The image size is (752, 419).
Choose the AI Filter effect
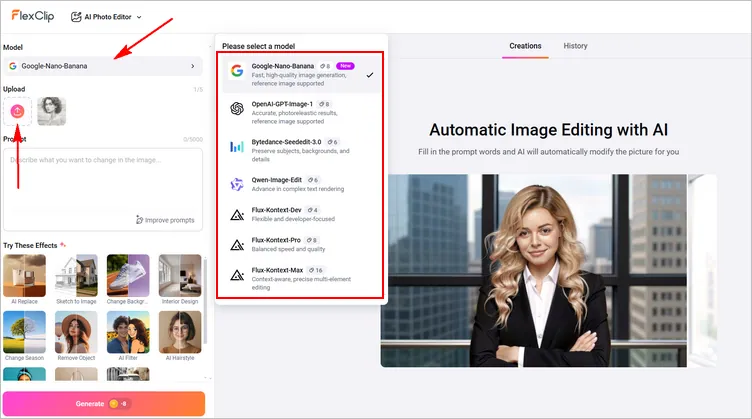pyautogui.click(x=128, y=336)
